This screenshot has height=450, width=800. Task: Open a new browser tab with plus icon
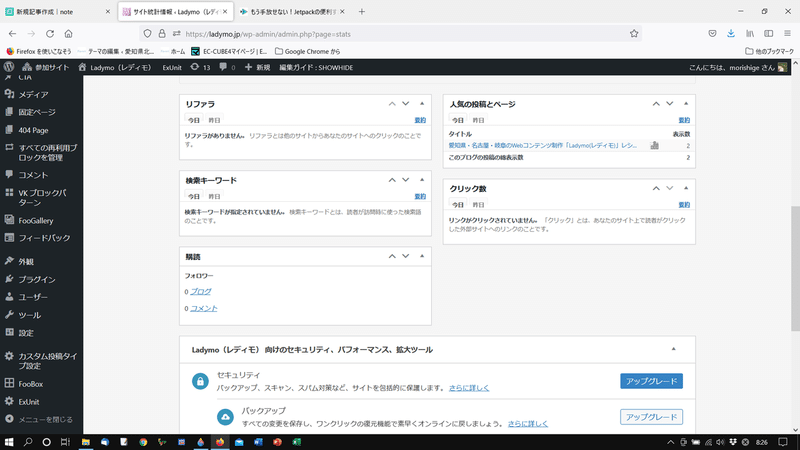point(361,11)
